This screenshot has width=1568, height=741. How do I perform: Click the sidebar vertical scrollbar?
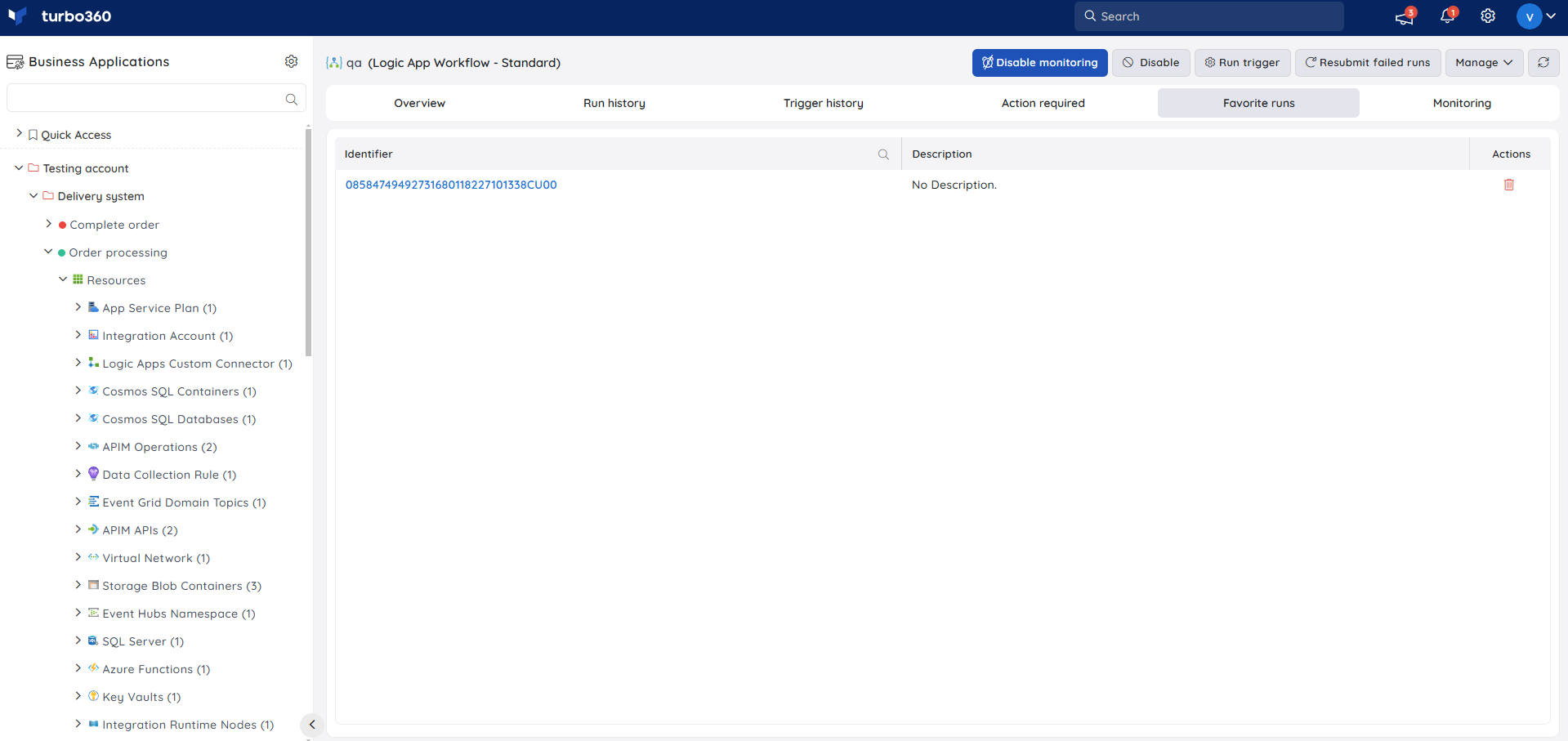coord(308,241)
